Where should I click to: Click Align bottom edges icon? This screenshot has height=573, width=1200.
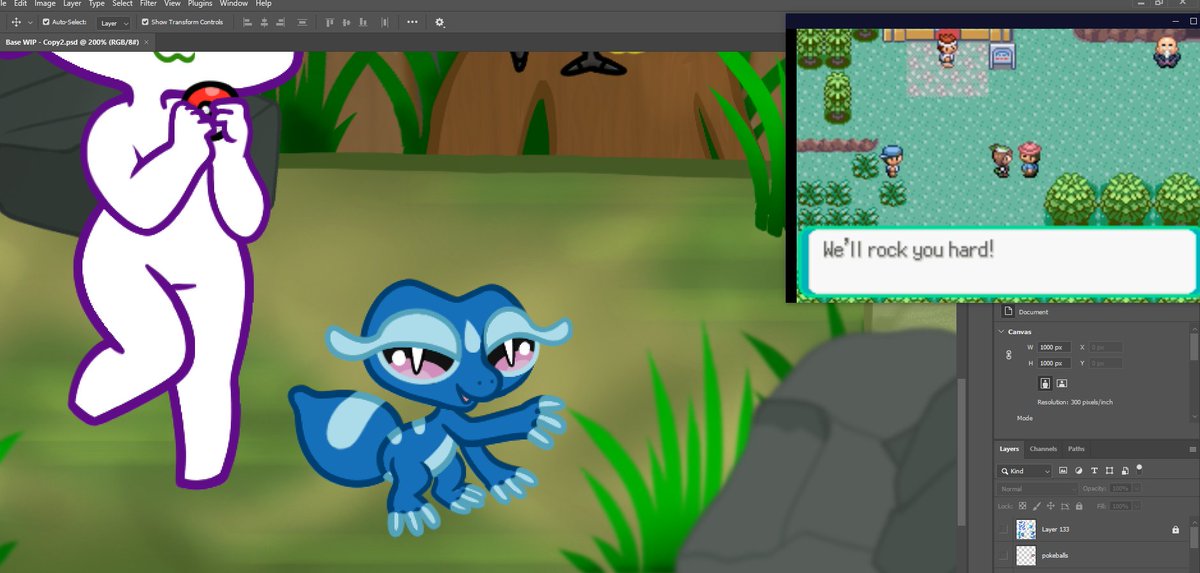[x=363, y=21]
